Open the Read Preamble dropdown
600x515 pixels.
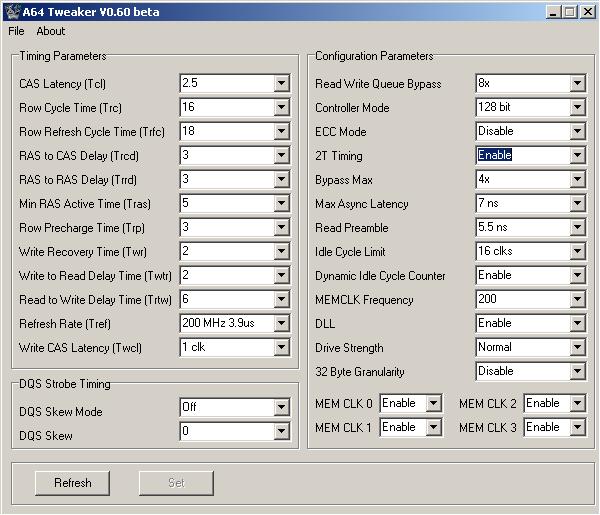click(577, 227)
